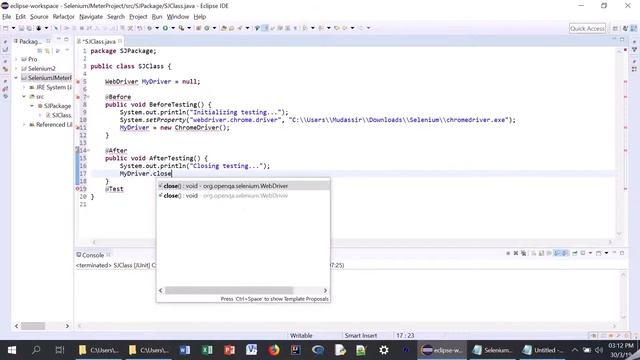The width and height of the screenshot is (640, 360).
Task: Collapse the SeleniumJMeter project node
Action: [16, 78]
